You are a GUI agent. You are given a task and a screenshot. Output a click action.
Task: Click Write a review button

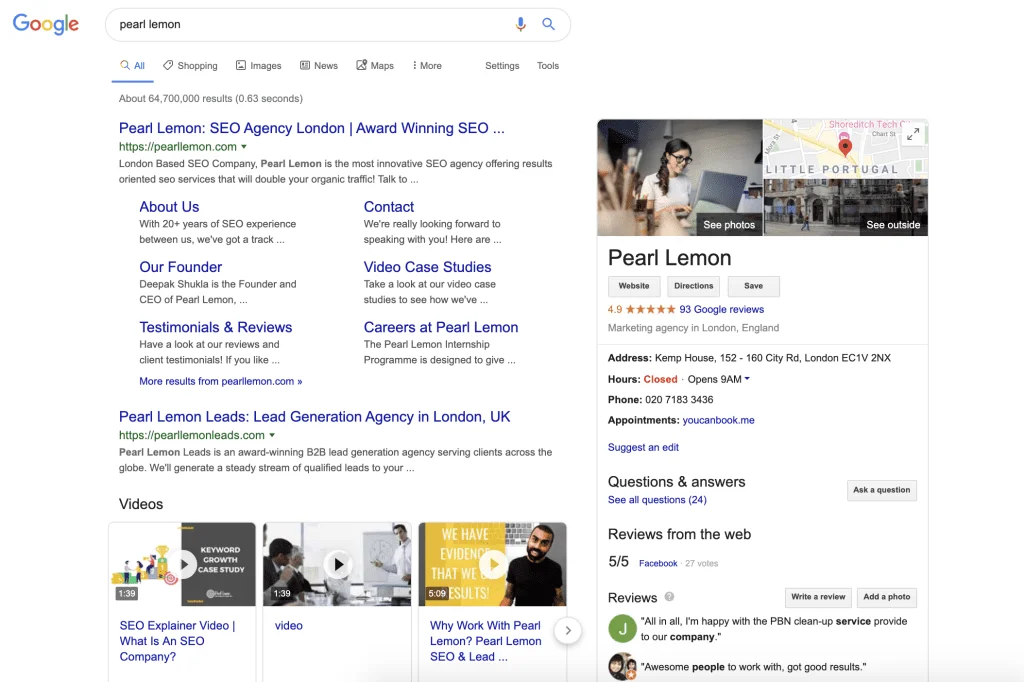tap(818, 597)
